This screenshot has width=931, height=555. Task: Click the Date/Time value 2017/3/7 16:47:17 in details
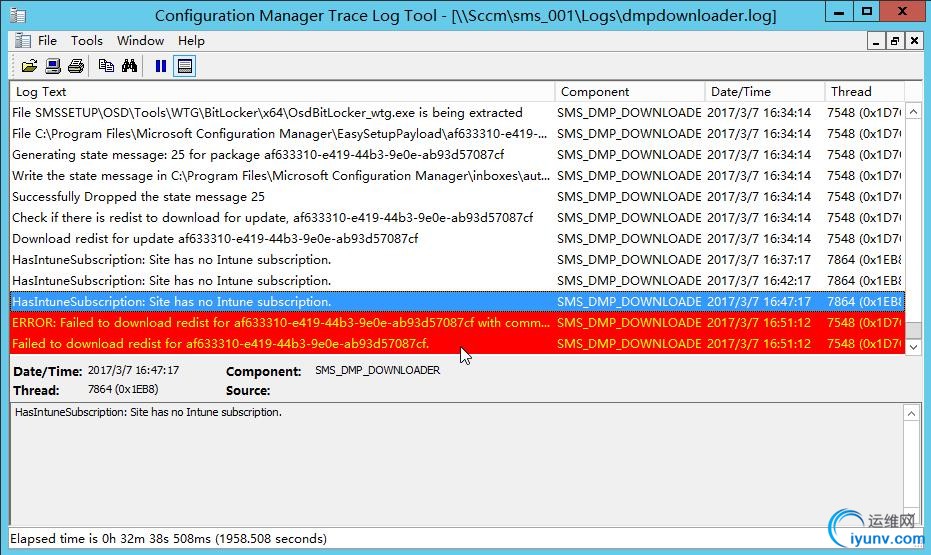tap(134, 370)
